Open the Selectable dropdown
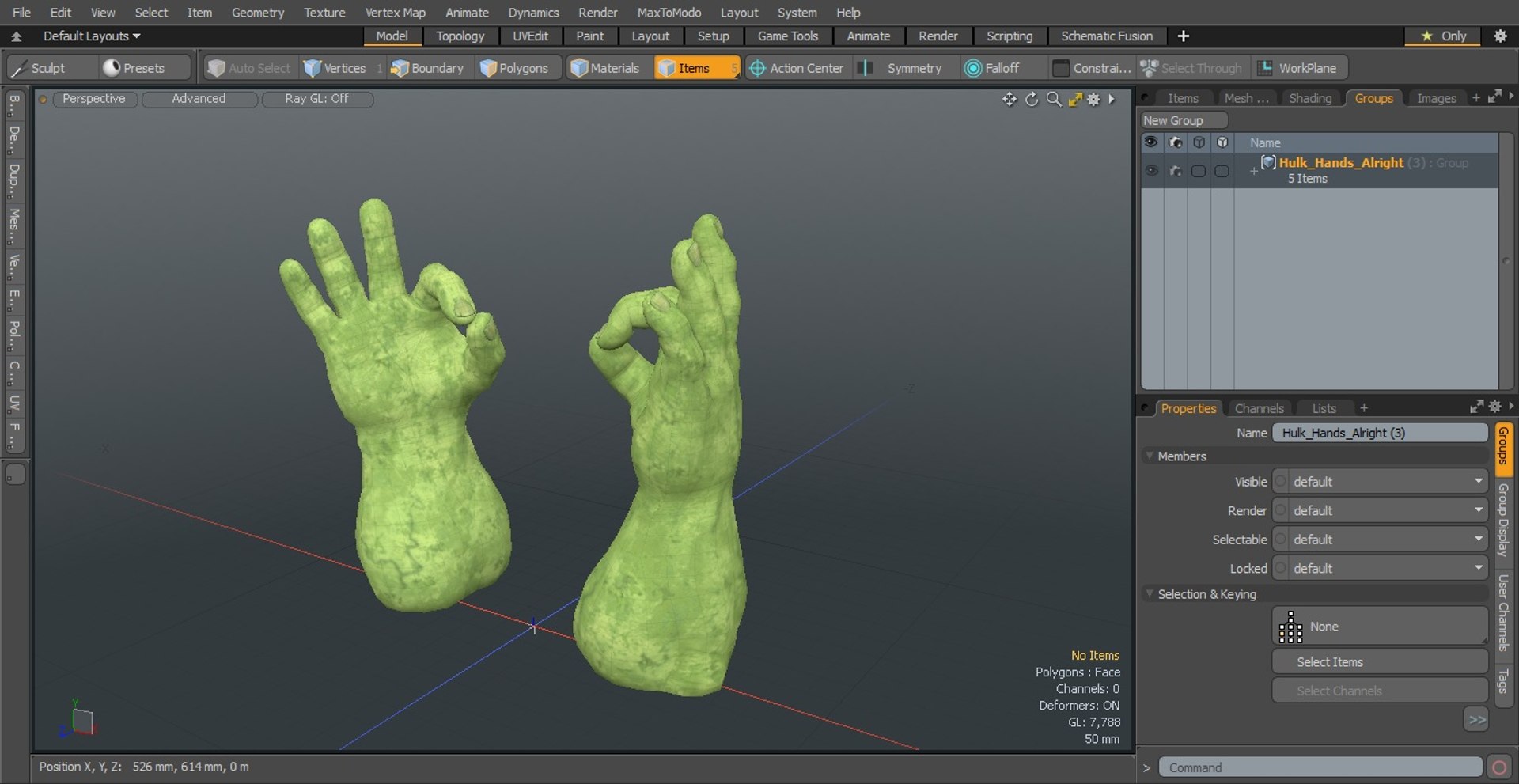Viewport: 1519px width, 784px height. pyautogui.click(x=1388, y=540)
